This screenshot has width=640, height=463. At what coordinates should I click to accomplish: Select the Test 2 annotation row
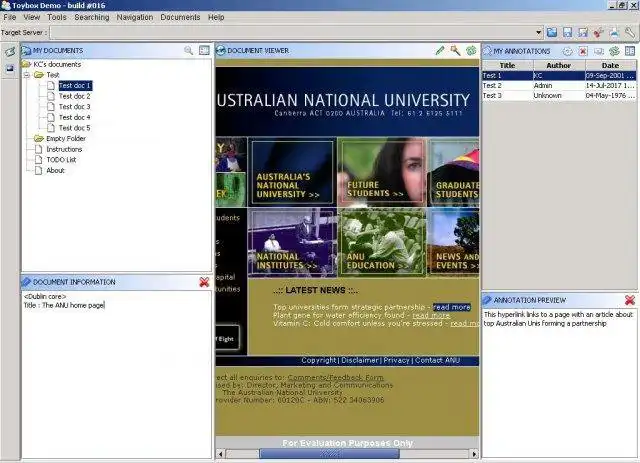pyautogui.click(x=559, y=85)
